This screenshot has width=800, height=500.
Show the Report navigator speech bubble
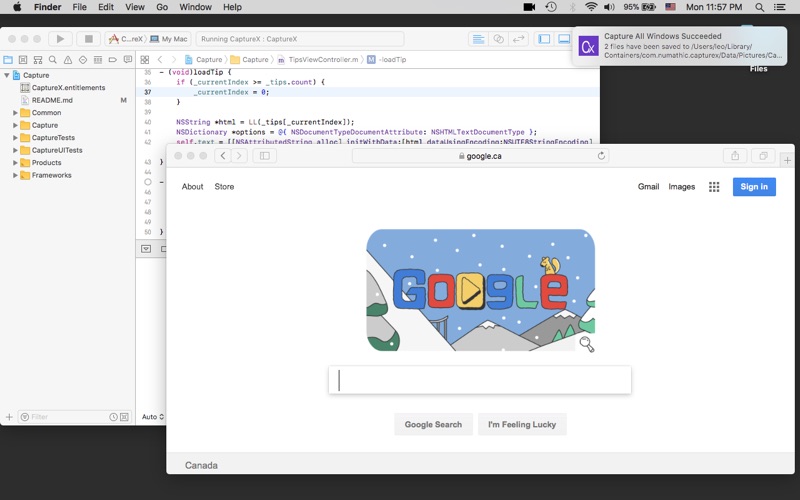128,60
